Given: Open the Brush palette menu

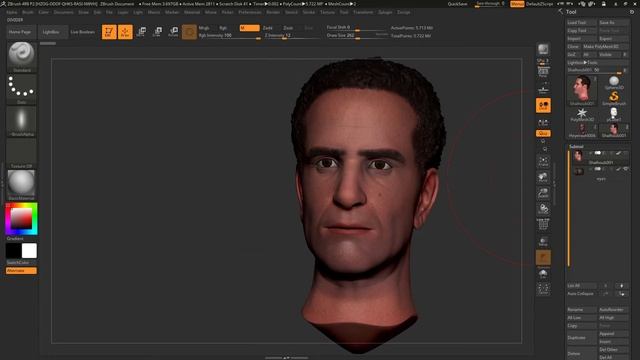Looking at the screenshot, I should [28, 12].
